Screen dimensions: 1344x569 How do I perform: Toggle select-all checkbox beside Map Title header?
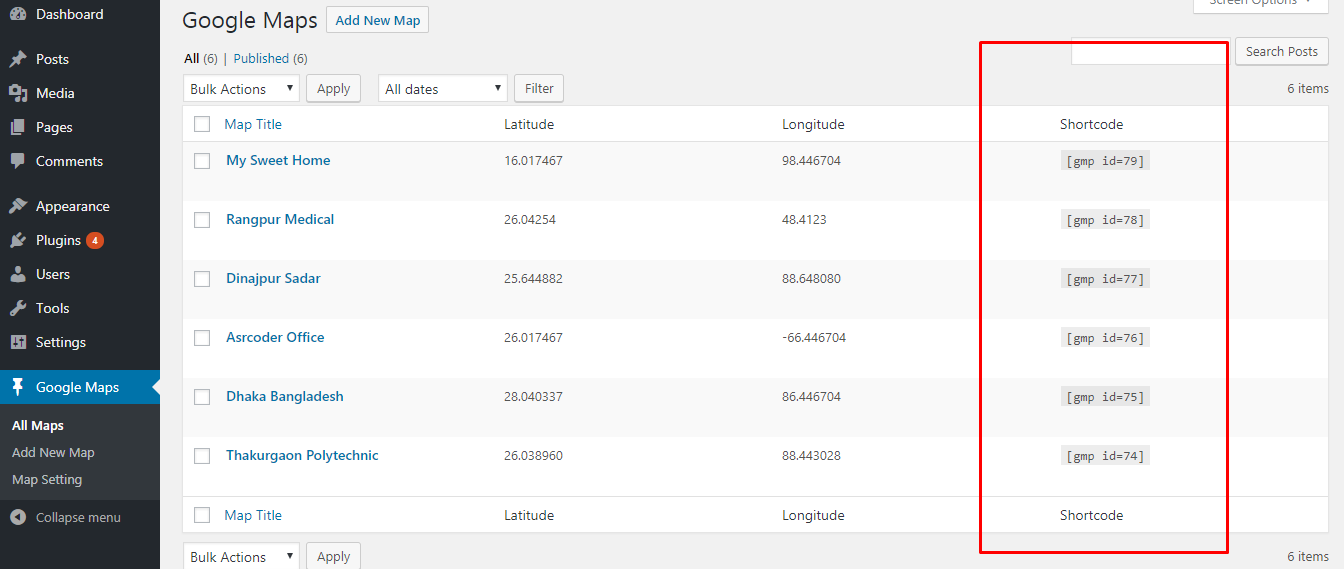(202, 124)
